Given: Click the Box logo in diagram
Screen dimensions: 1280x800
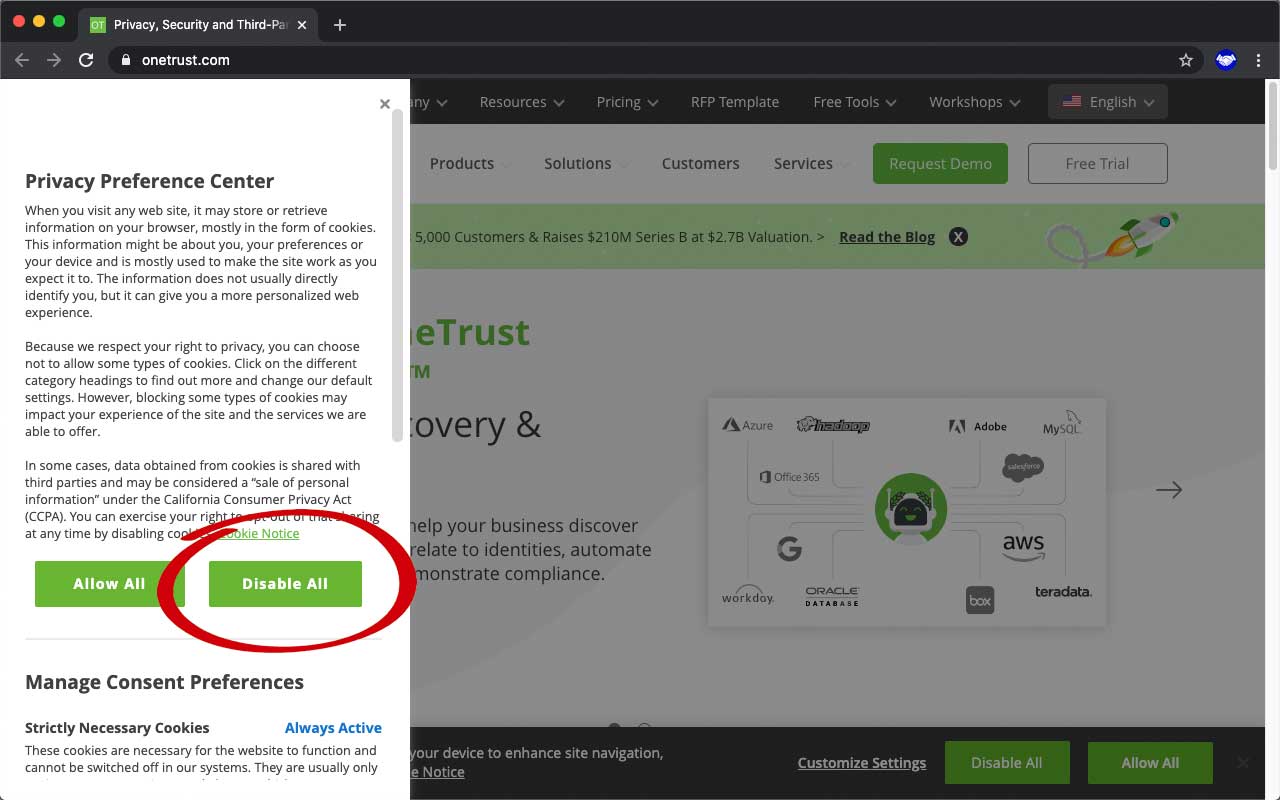Looking at the screenshot, I should (980, 600).
